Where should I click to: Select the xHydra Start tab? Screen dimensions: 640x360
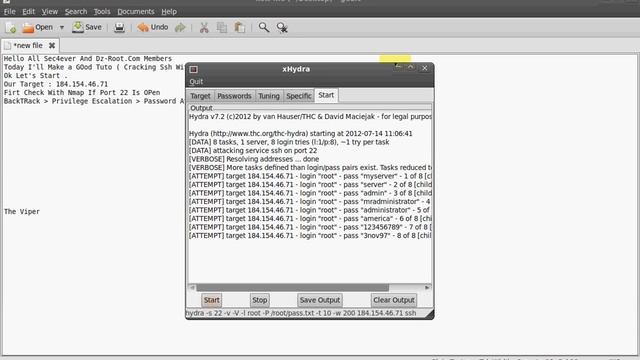click(326, 95)
